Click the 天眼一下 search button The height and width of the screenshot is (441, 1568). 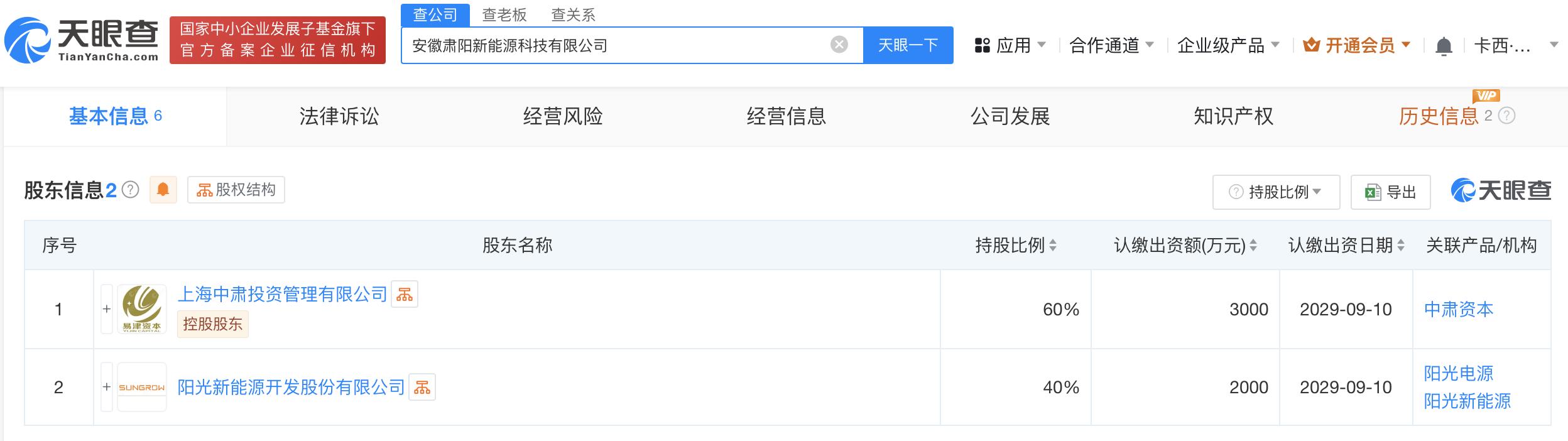coord(908,45)
